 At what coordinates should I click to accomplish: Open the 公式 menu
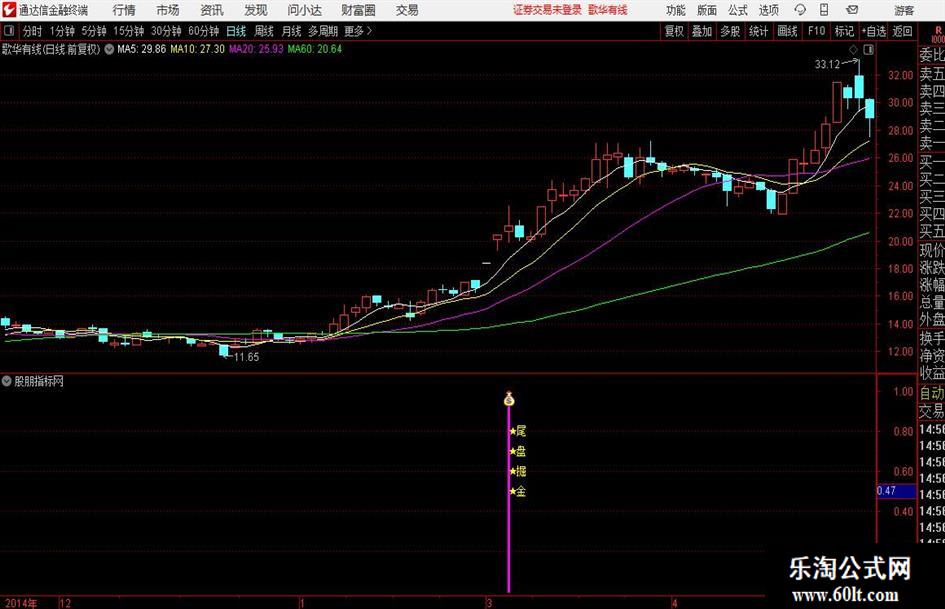pyautogui.click(x=738, y=10)
